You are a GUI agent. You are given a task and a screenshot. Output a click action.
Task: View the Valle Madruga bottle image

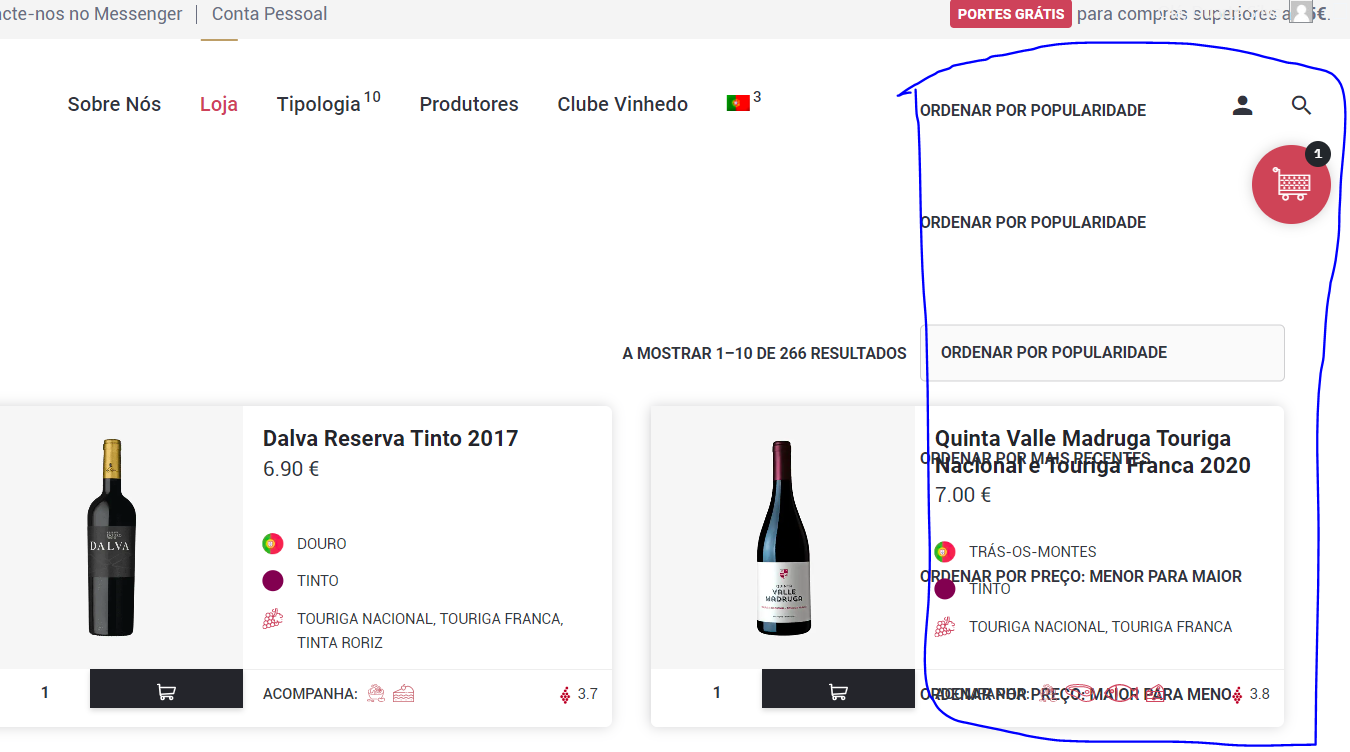click(783, 538)
